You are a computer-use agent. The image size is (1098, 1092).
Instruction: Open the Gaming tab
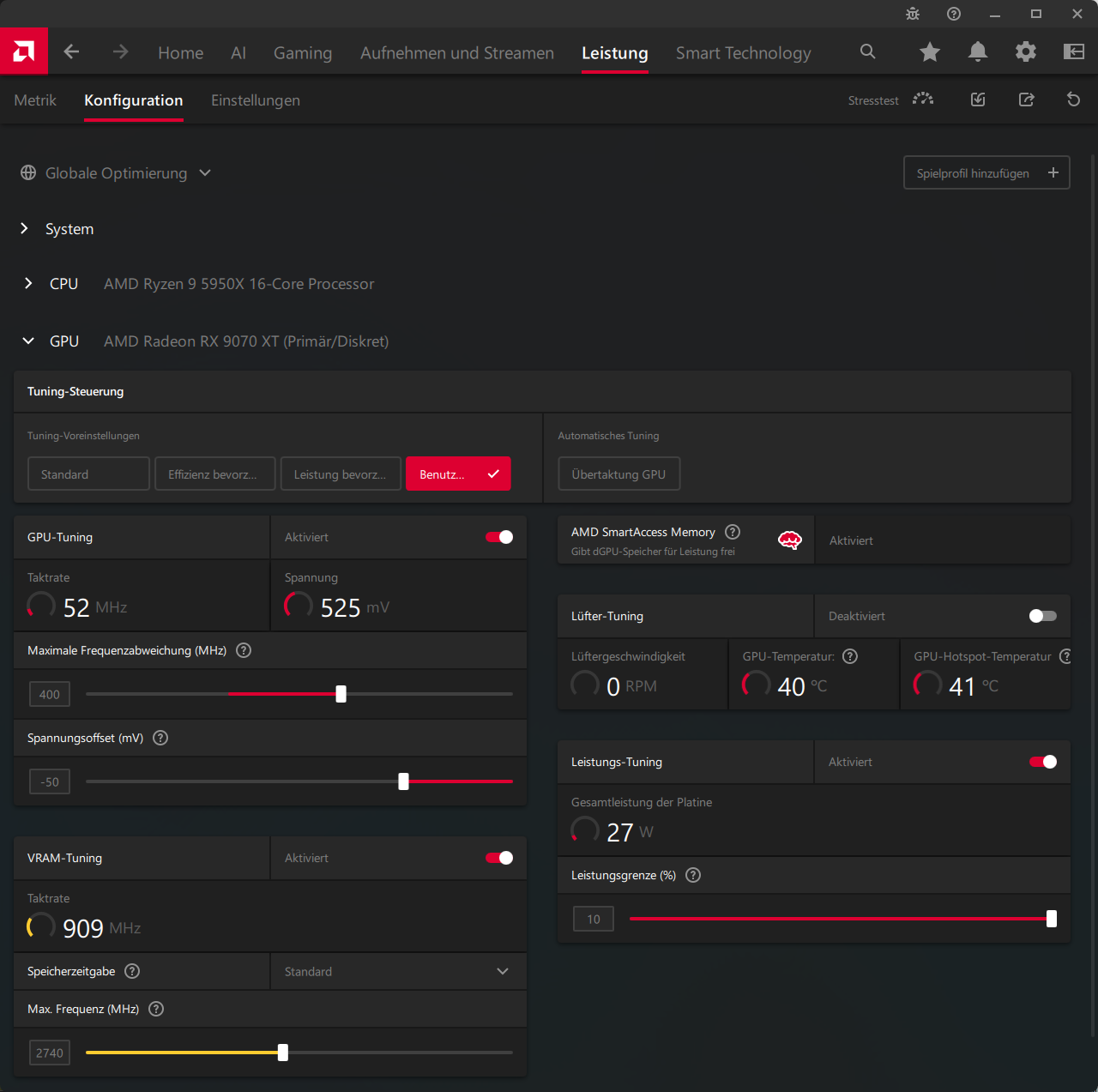click(303, 52)
